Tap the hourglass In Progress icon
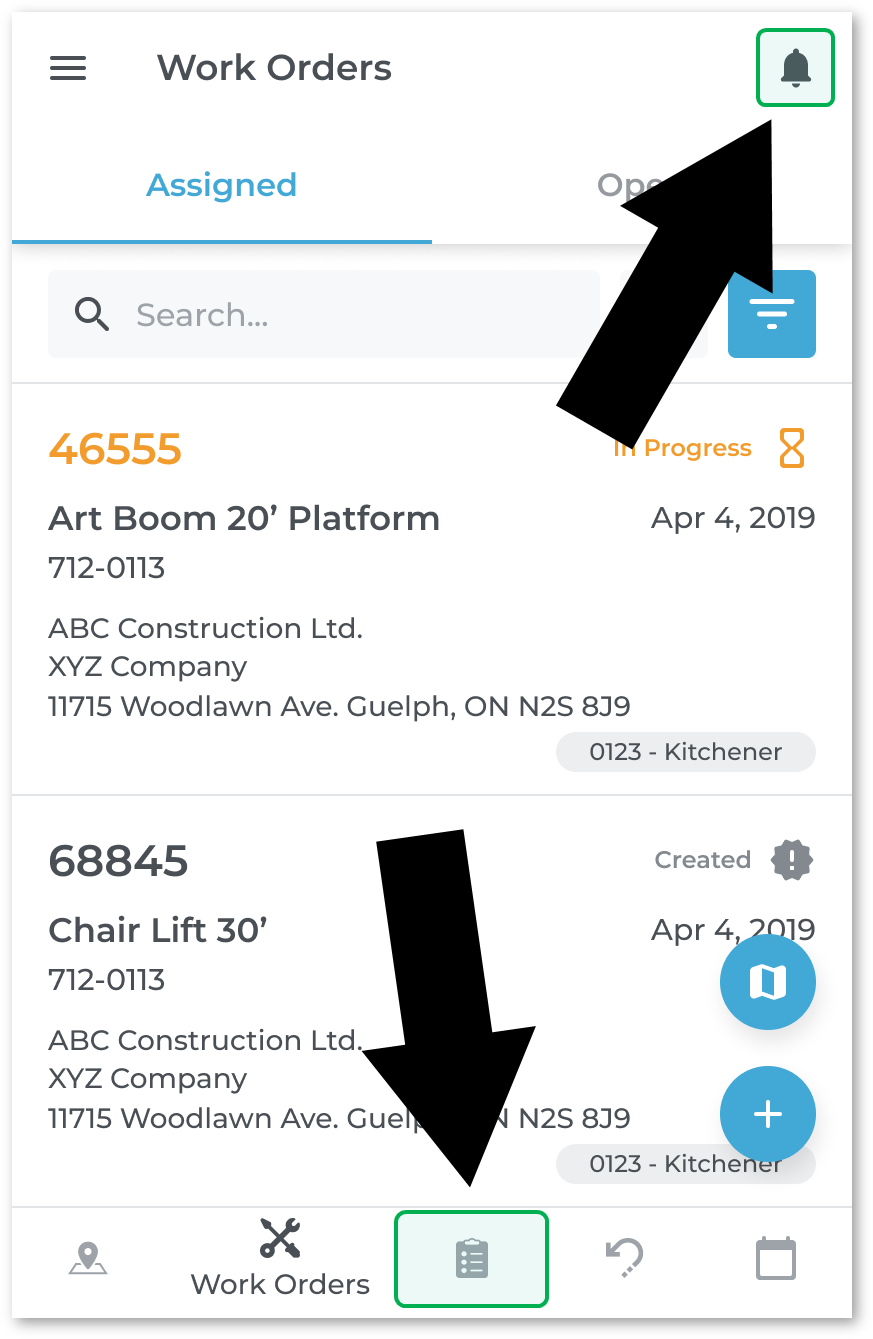The image size is (873, 1339). click(x=791, y=448)
